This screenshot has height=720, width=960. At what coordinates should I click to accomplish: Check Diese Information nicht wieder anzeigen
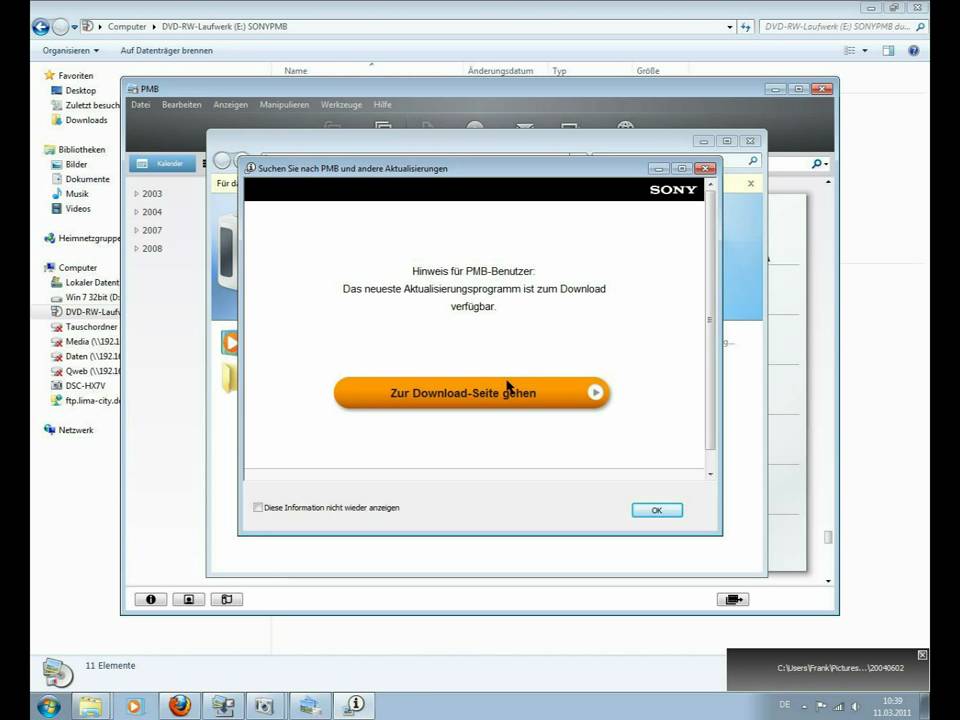[258, 507]
